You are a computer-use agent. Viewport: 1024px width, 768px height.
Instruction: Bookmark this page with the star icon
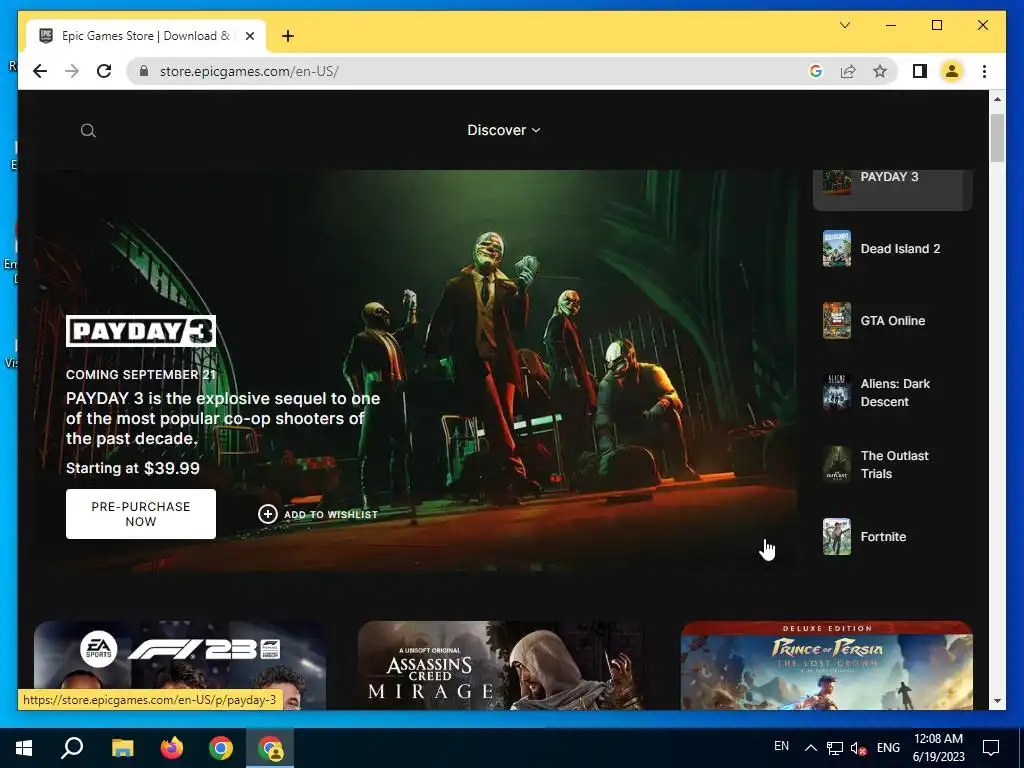point(880,71)
